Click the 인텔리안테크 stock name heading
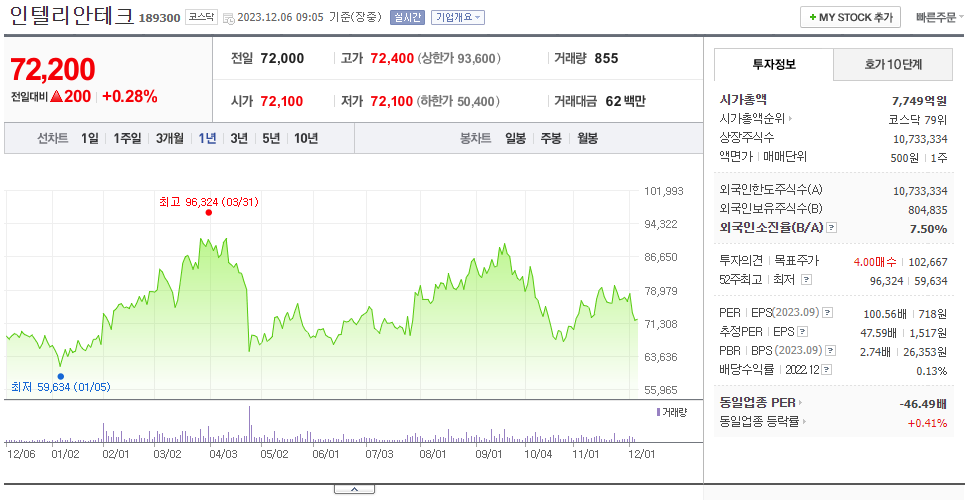 point(72,15)
